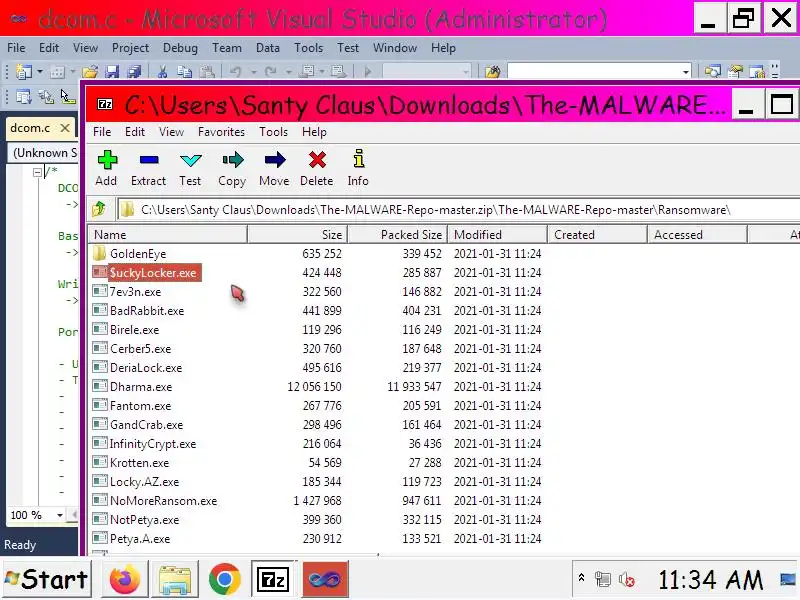Click the Created column header
800x600 pixels.
(x=597, y=235)
